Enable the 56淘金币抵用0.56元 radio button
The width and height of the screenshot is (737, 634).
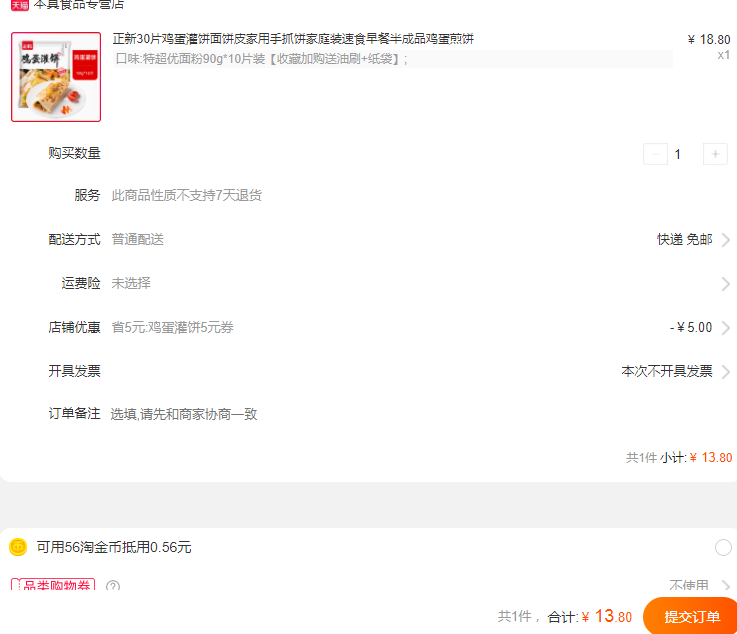click(x=723, y=548)
